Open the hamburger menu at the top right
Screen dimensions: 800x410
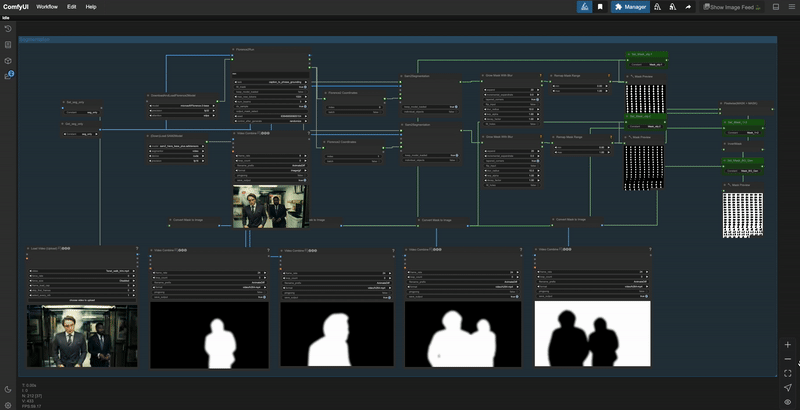tap(791, 7)
